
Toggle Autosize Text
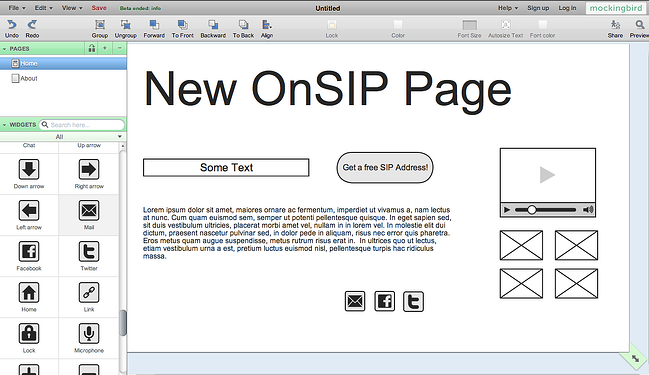[505, 24]
